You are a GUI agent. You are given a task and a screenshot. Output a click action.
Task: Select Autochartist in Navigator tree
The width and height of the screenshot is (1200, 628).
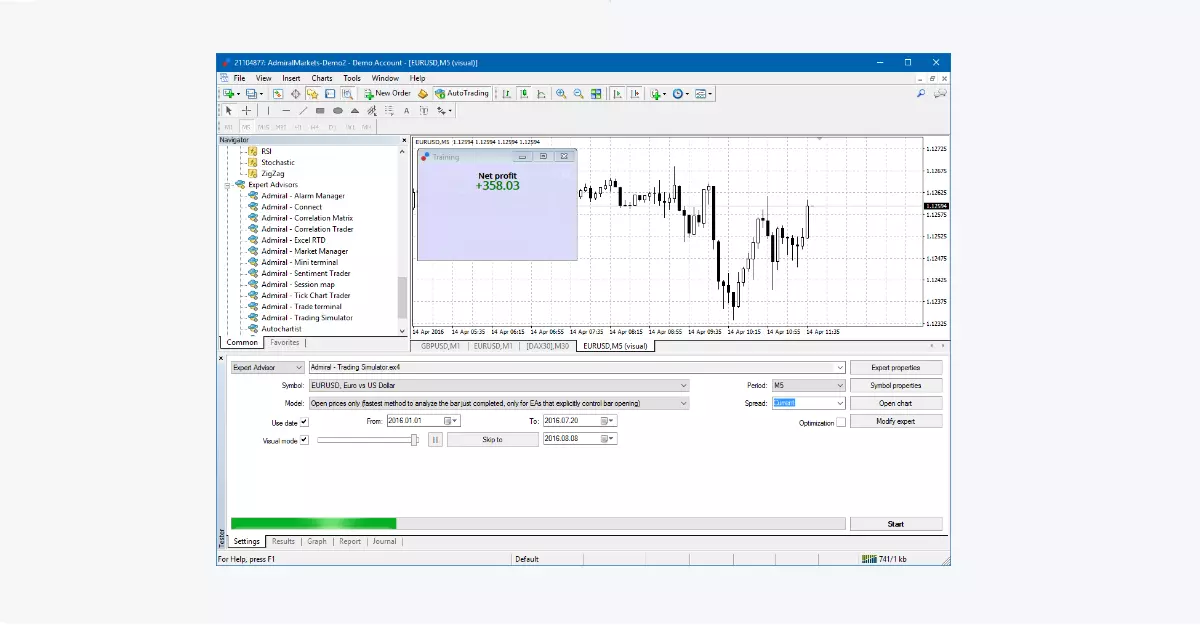(x=281, y=329)
